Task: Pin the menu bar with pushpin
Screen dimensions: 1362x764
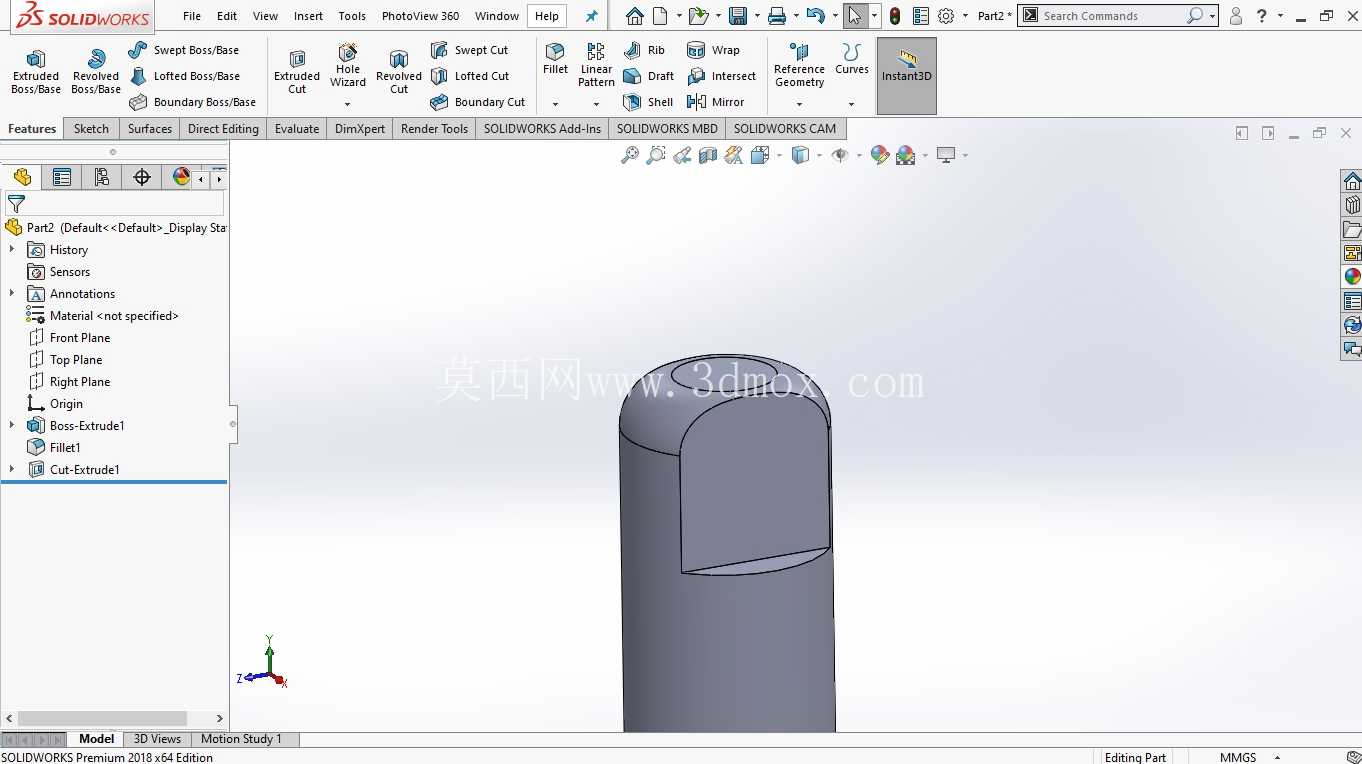Action: pyautogui.click(x=592, y=16)
